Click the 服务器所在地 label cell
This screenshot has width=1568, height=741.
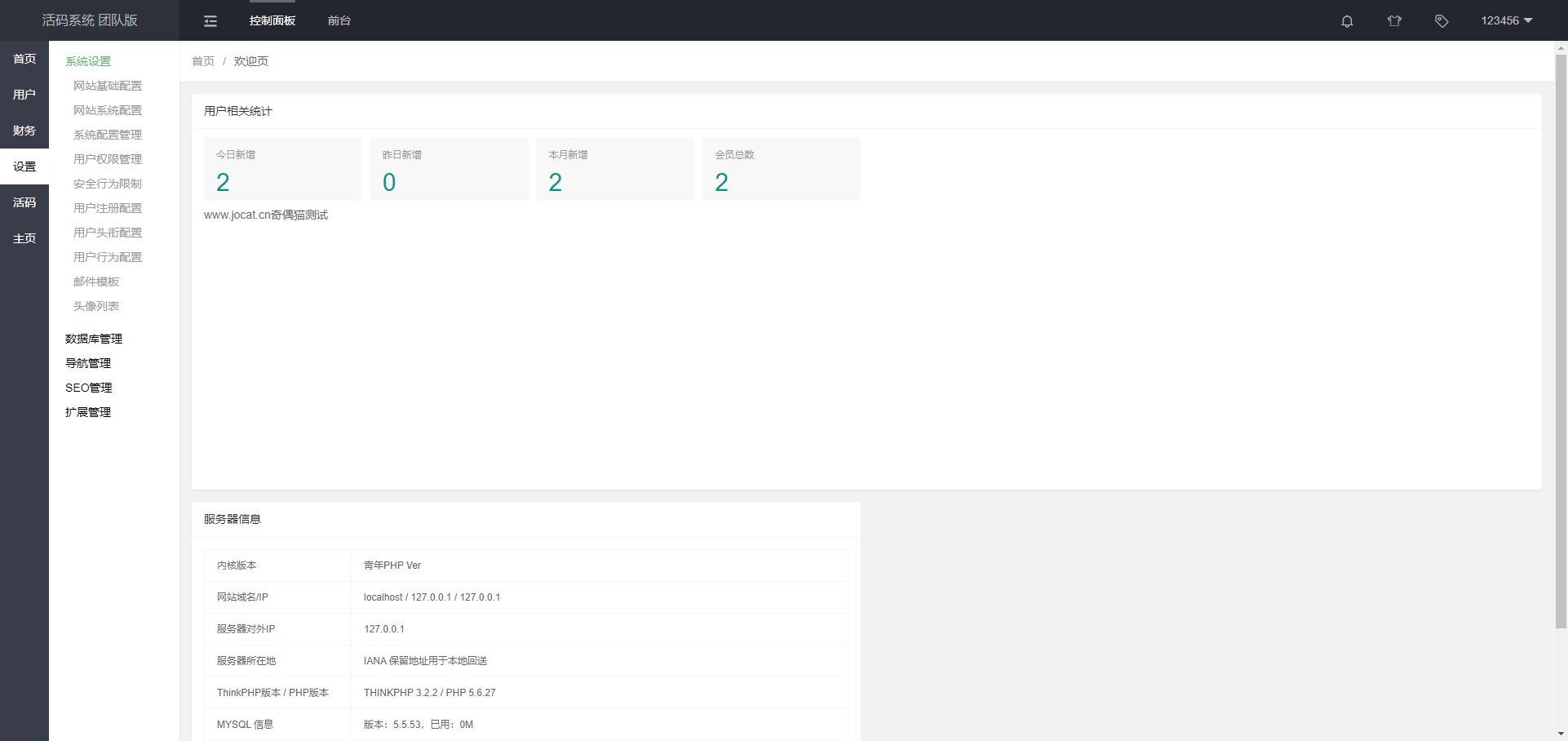(277, 661)
